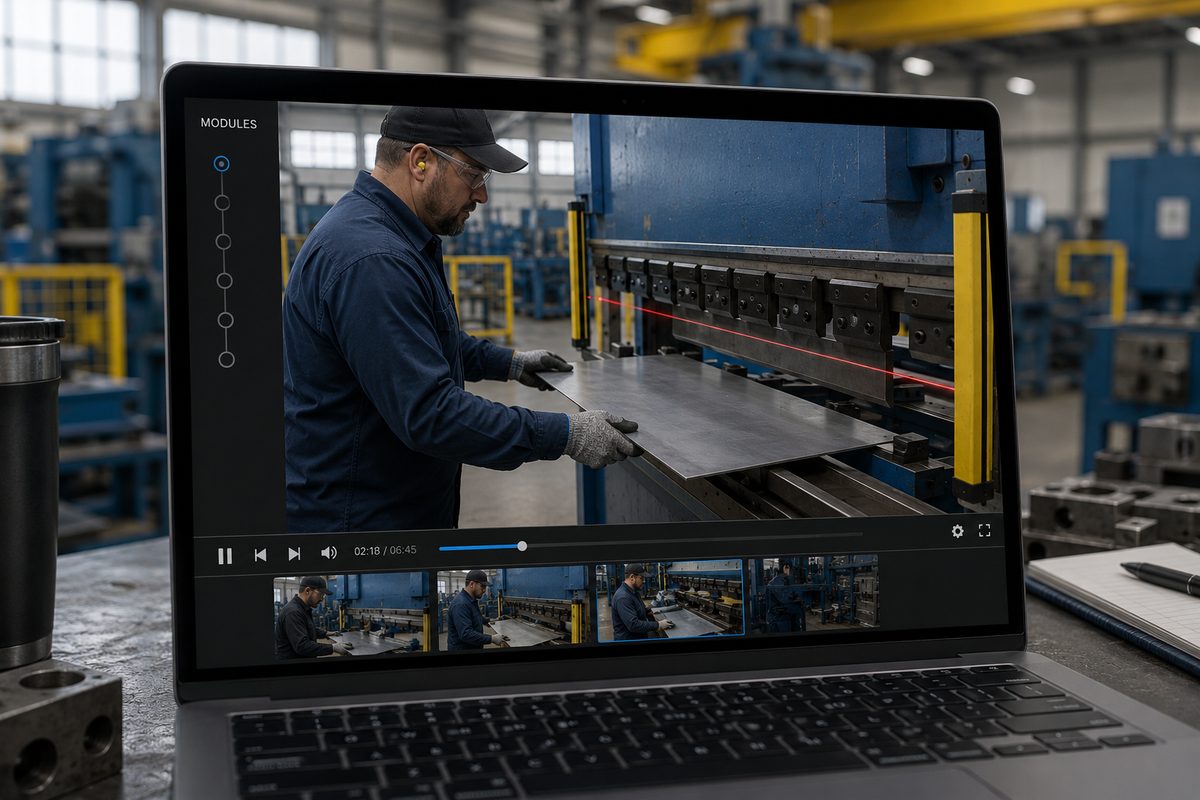The height and width of the screenshot is (800, 1200).
Task: Skip to the previous video chapter
Action: (260, 554)
